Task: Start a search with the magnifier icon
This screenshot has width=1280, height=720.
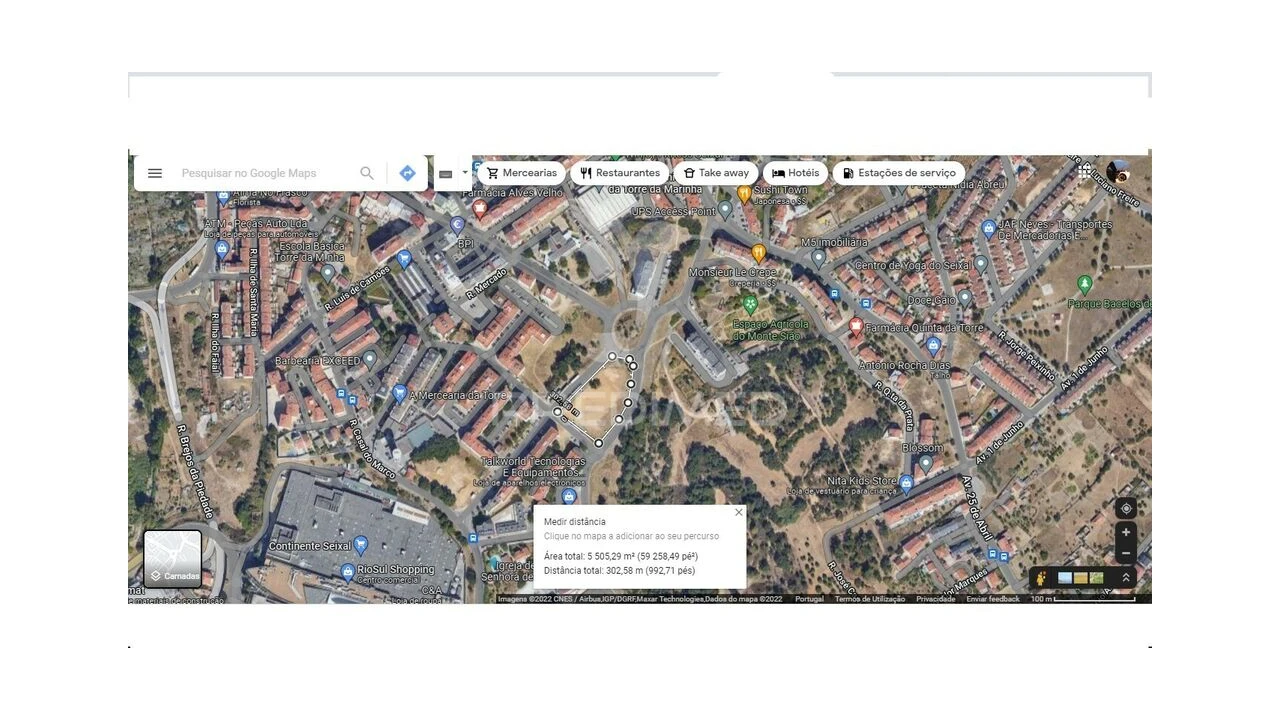Action: [x=366, y=172]
